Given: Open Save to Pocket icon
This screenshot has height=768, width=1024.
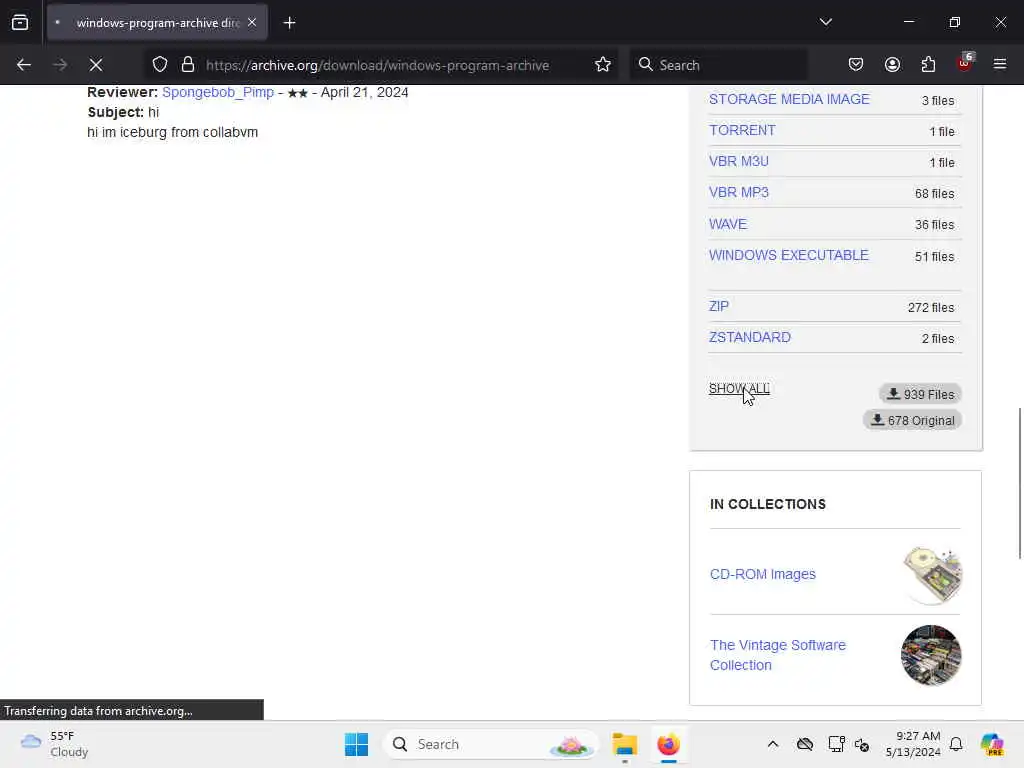Looking at the screenshot, I should (x=856, y=64).
